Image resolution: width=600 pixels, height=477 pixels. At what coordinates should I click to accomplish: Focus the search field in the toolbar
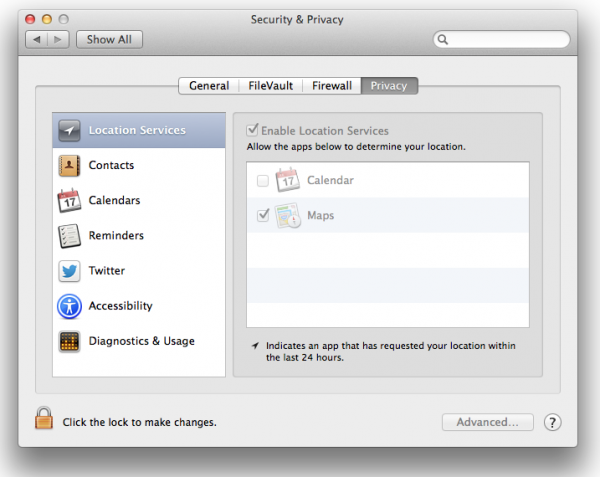click(501, 39)
